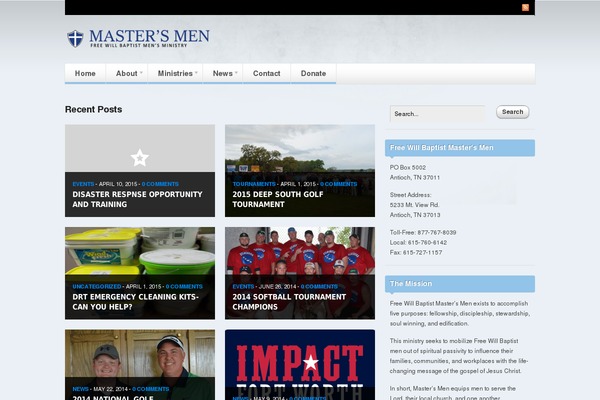Click Events category on Disaster Response post
This screenshot has width=600, height=400.
pos(83,184)
